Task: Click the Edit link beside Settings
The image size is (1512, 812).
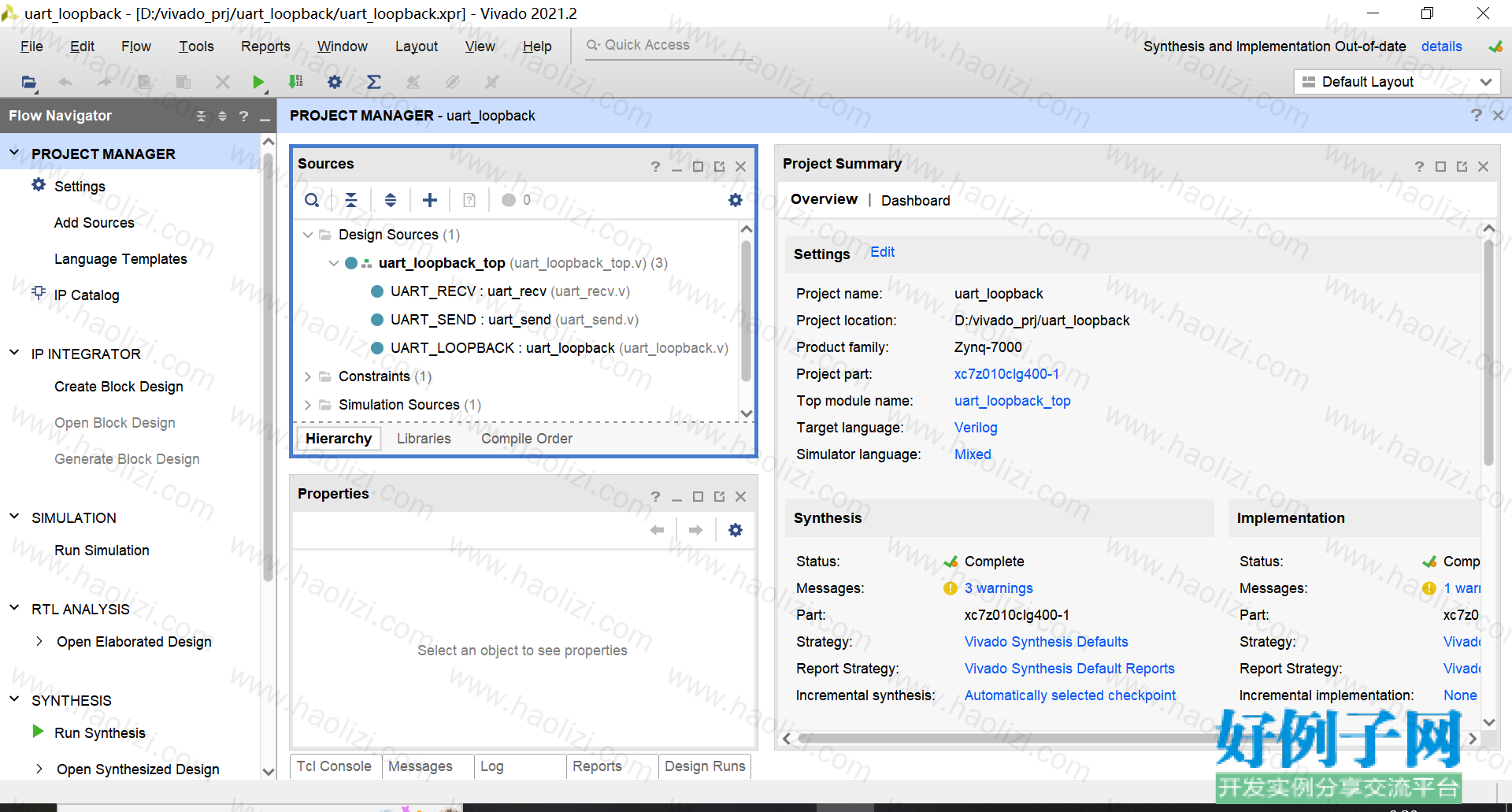Action: tap(882, 252)
